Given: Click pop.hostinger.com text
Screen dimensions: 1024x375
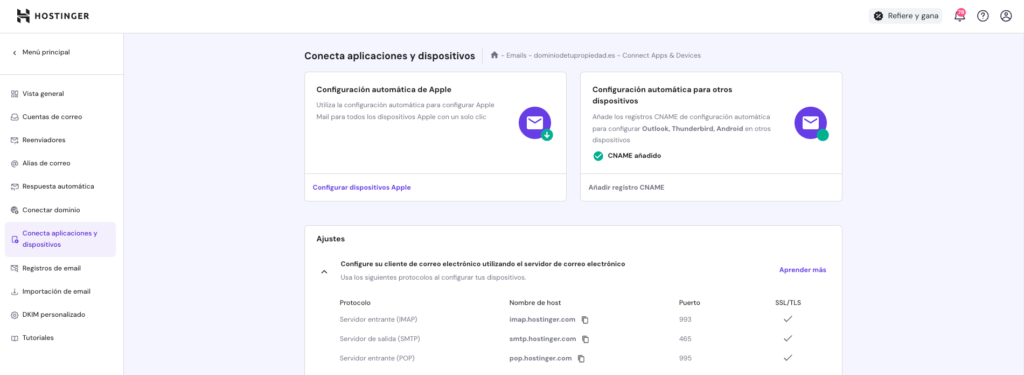Looking at the screenshot, I should (x=541, y=358).
